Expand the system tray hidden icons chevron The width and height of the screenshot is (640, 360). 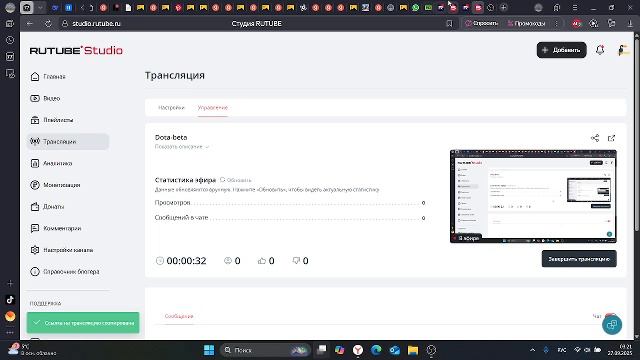coord(532,350)
